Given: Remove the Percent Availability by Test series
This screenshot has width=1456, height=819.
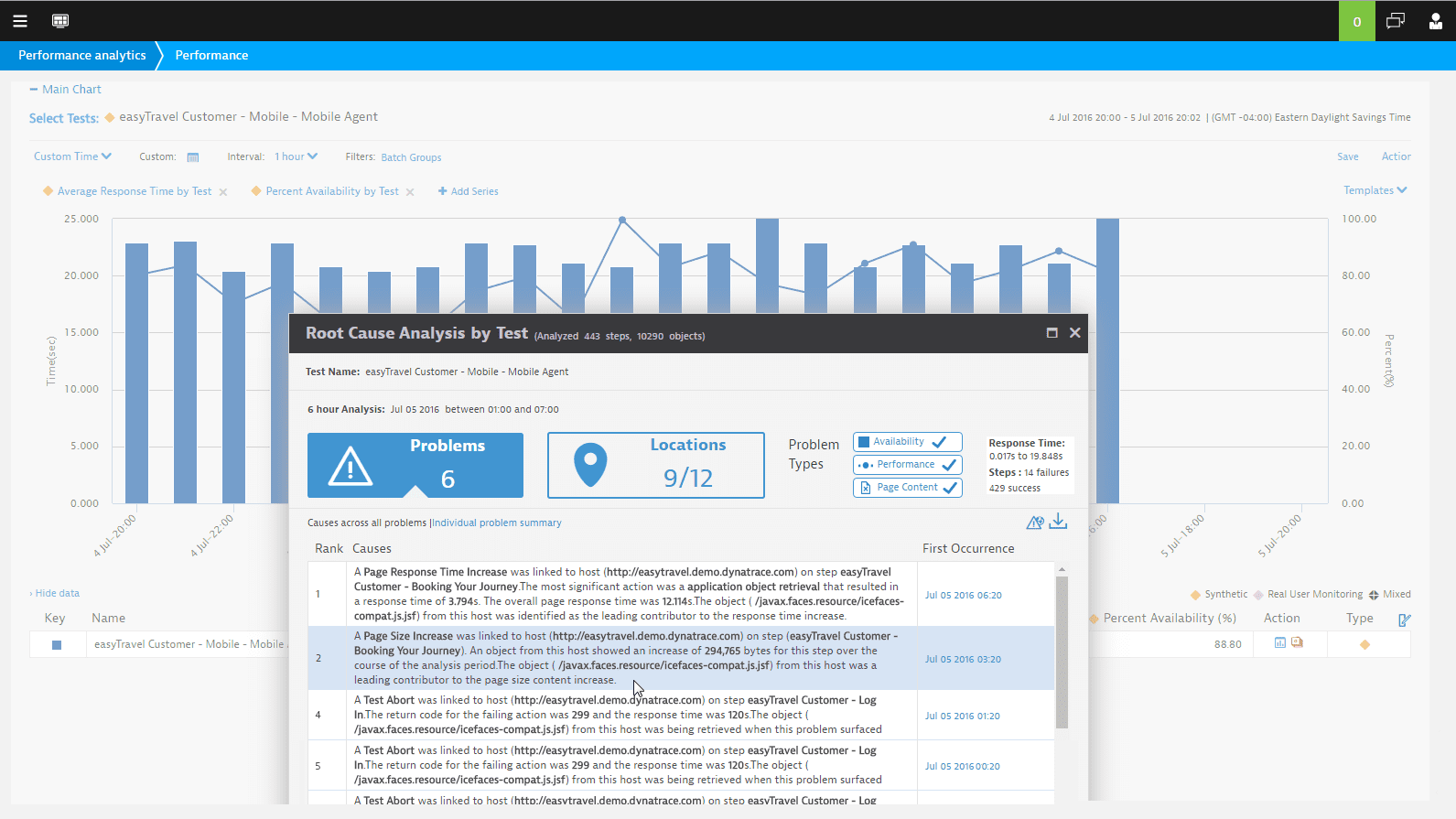Looking at the screenshot, I should coord(410,192).
